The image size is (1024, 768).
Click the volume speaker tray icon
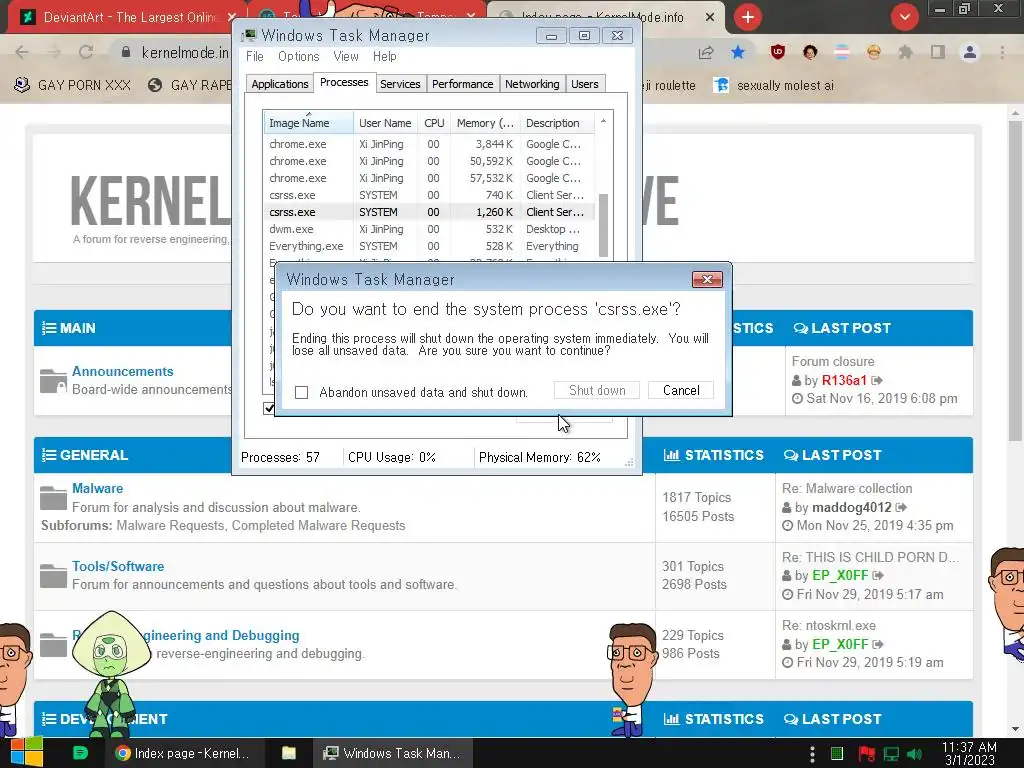[915, 754]
